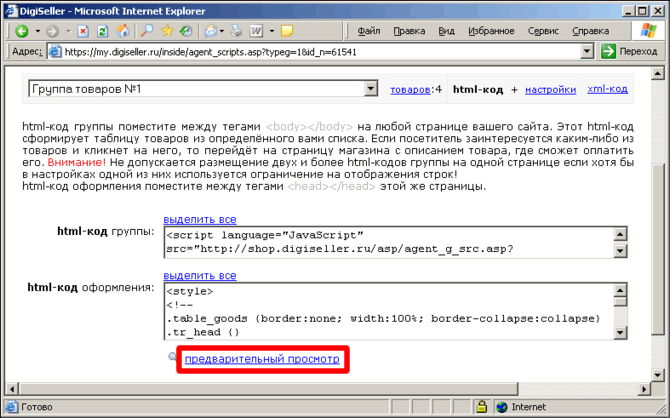This screenshot has height=418, width=670.
Task: Open the Back button history dropdown
Action: click(38, 31)
